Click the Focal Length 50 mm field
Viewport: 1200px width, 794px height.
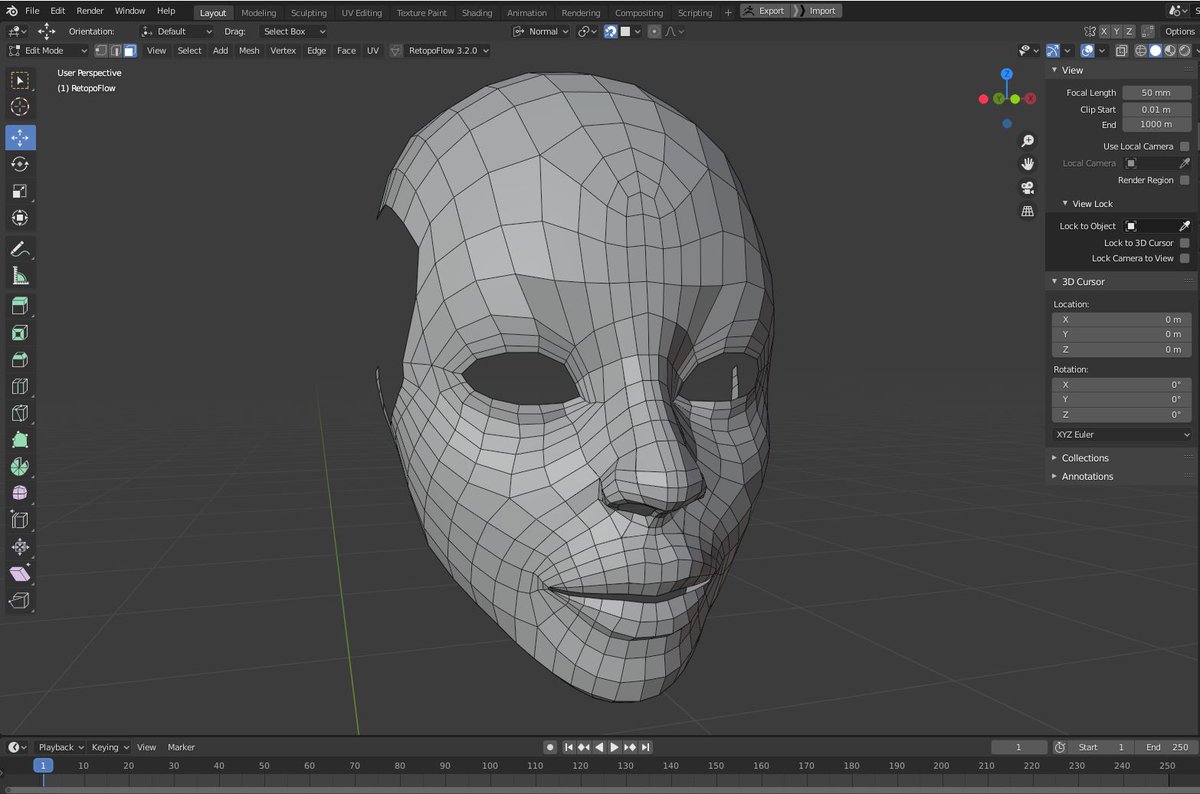coord(1156,93)
